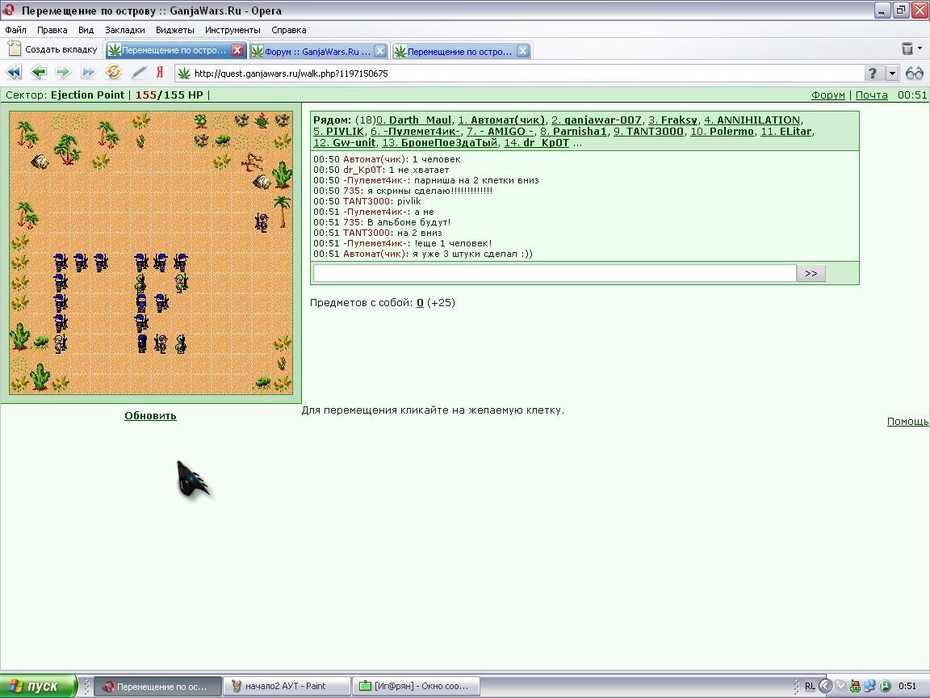
Task: Expand the trash can dropdown arrow
Action: (x=920, y=49)
